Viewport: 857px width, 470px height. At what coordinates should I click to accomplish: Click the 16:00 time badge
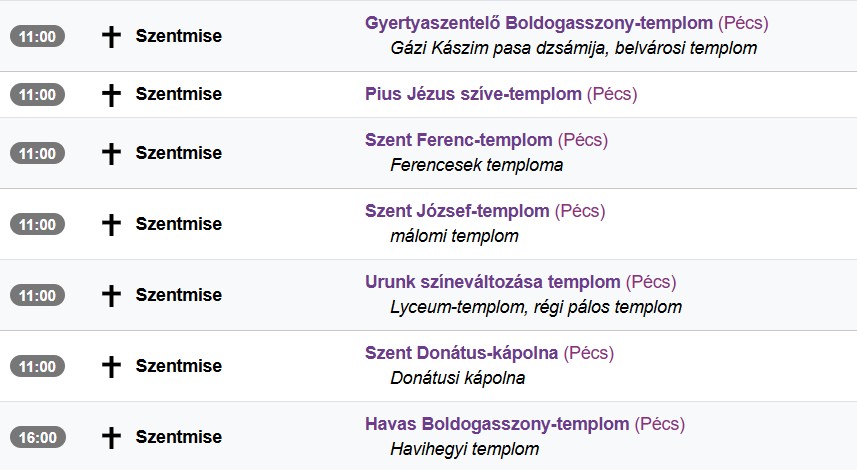(37, 437)
